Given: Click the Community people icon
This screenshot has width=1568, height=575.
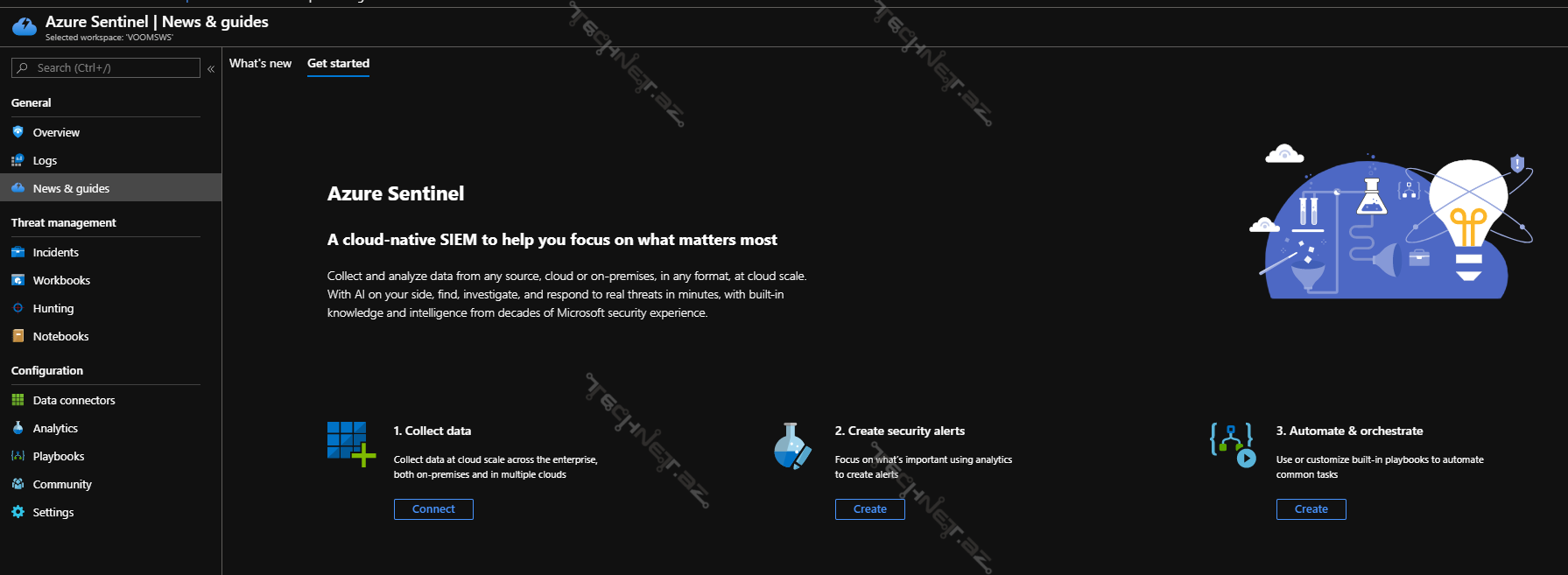Looking at the screenshot, I should click(x=18, y=484).
